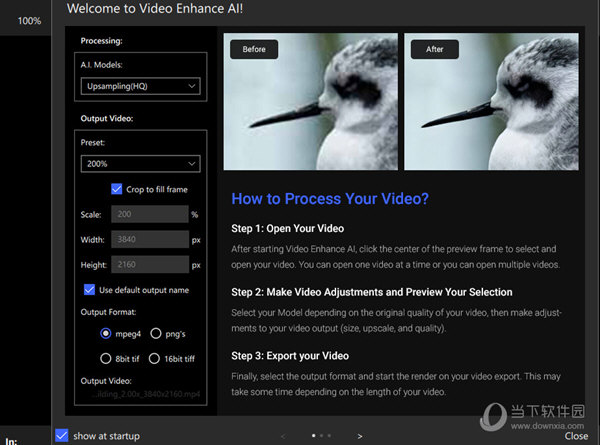Toggle Use default output name checkbox
Viewport: 600px width, 445px height.
click(89, 290)
